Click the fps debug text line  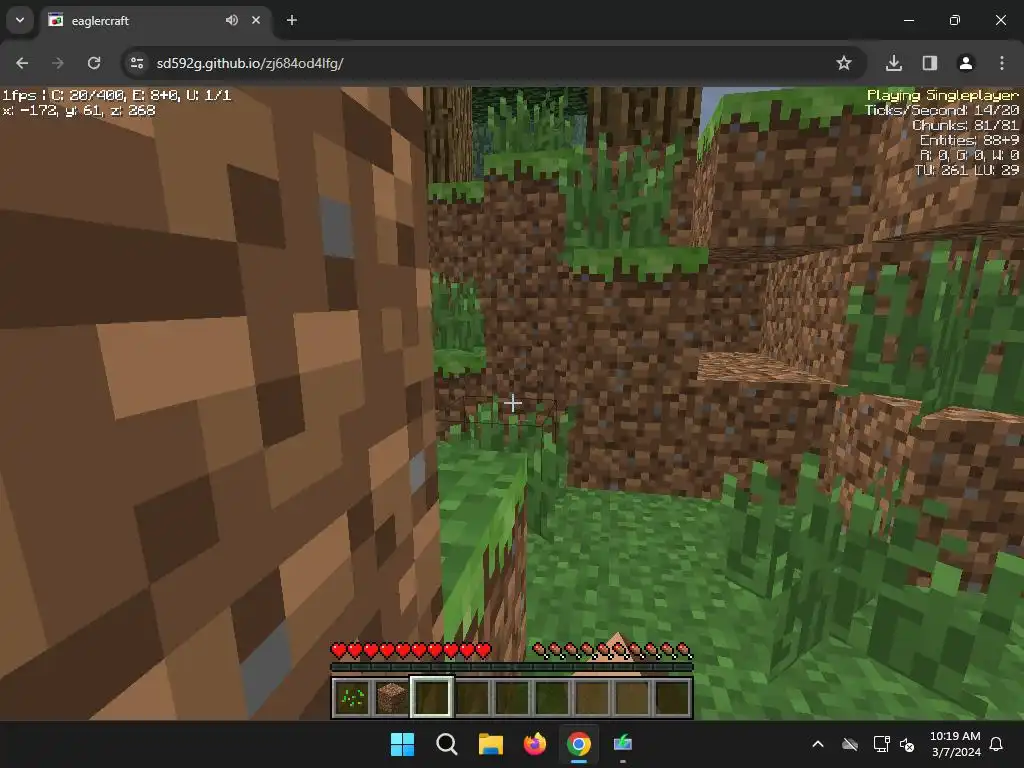pyautogui.click(x=117, y=95)
